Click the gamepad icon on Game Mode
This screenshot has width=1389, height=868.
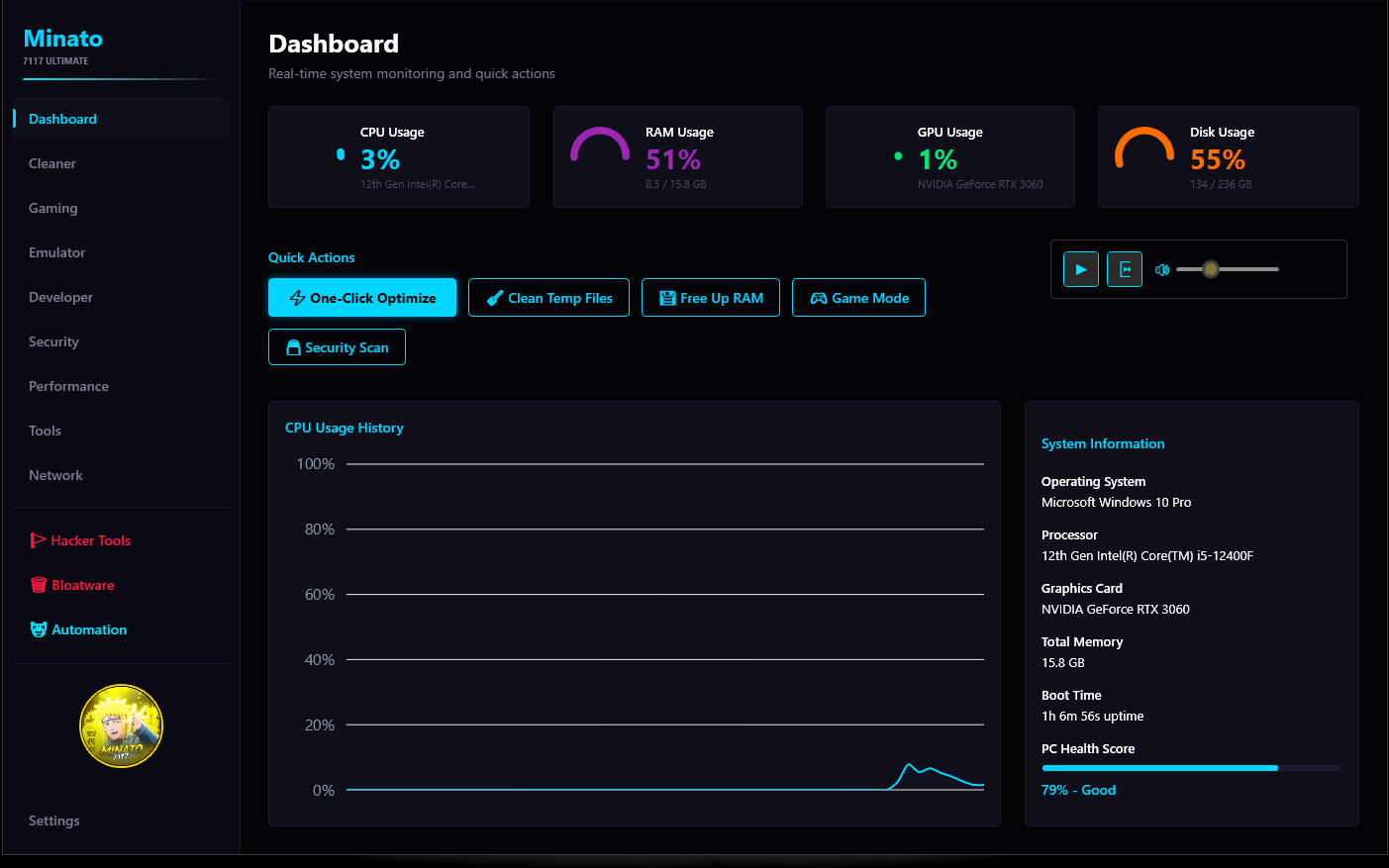tap(818, 297)
